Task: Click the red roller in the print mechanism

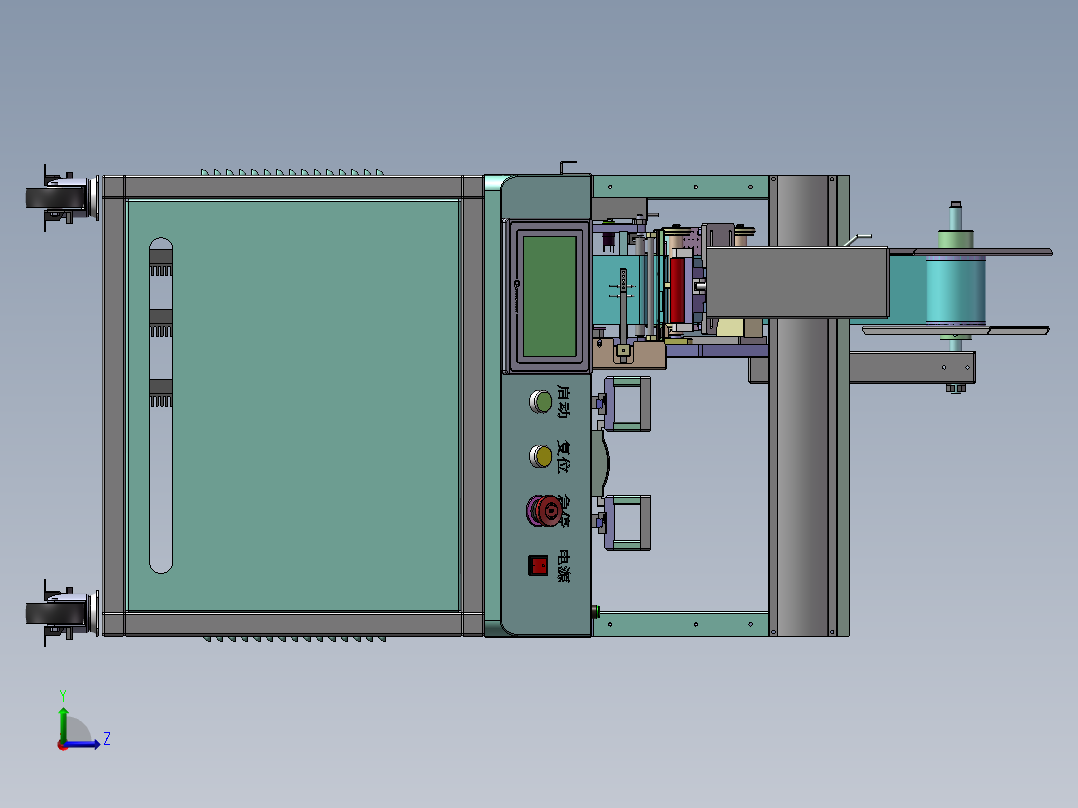Action: pos(677,290)
